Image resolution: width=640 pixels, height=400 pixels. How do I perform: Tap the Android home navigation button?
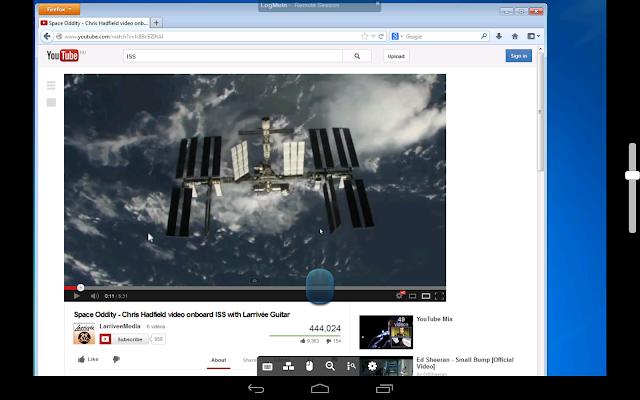320,388
